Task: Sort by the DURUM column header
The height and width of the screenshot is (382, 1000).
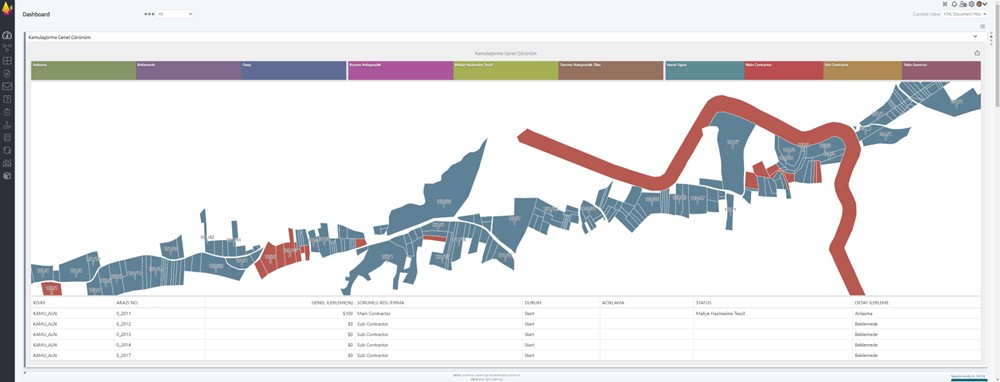Action: click(x=561, y=303)
